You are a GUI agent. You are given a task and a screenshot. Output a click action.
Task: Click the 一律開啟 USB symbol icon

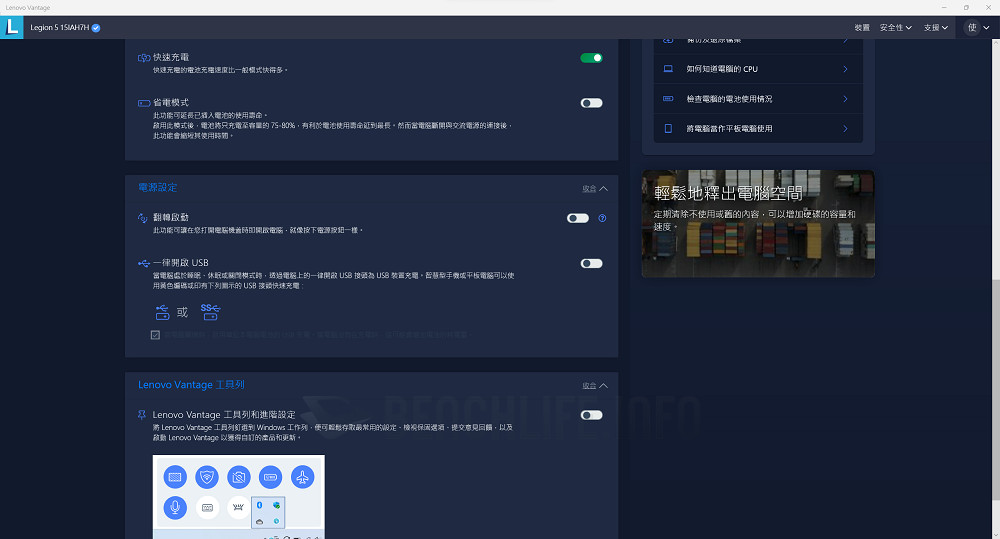144,263
